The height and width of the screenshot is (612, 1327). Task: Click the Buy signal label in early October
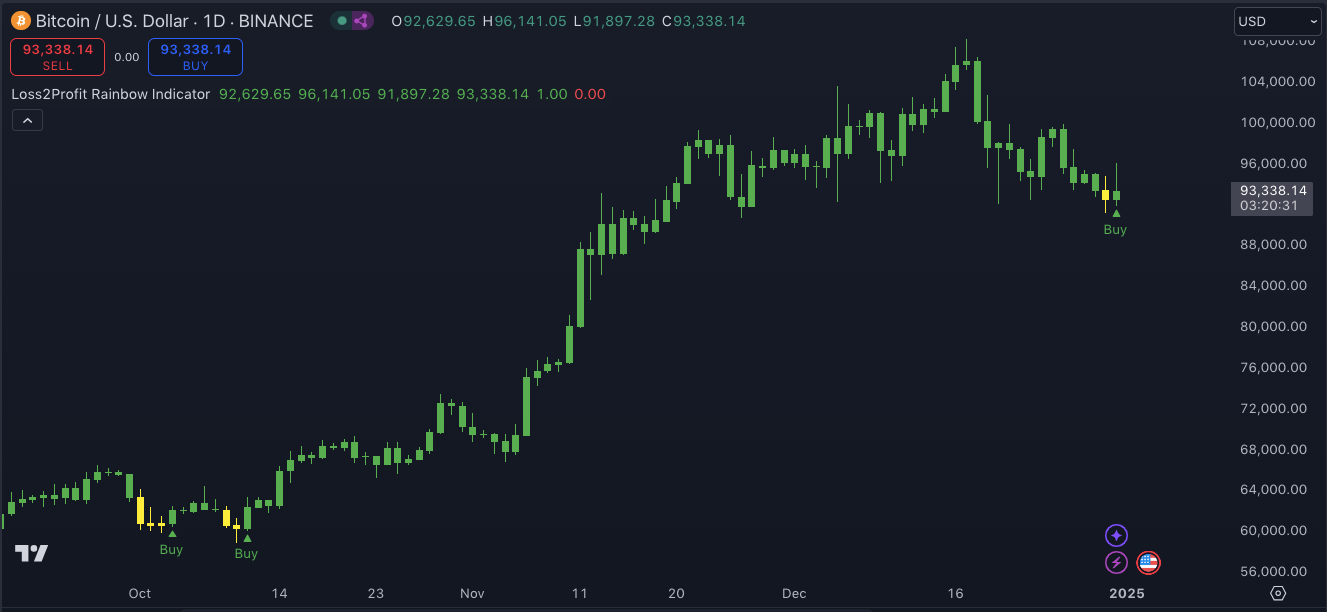(171, 549)
